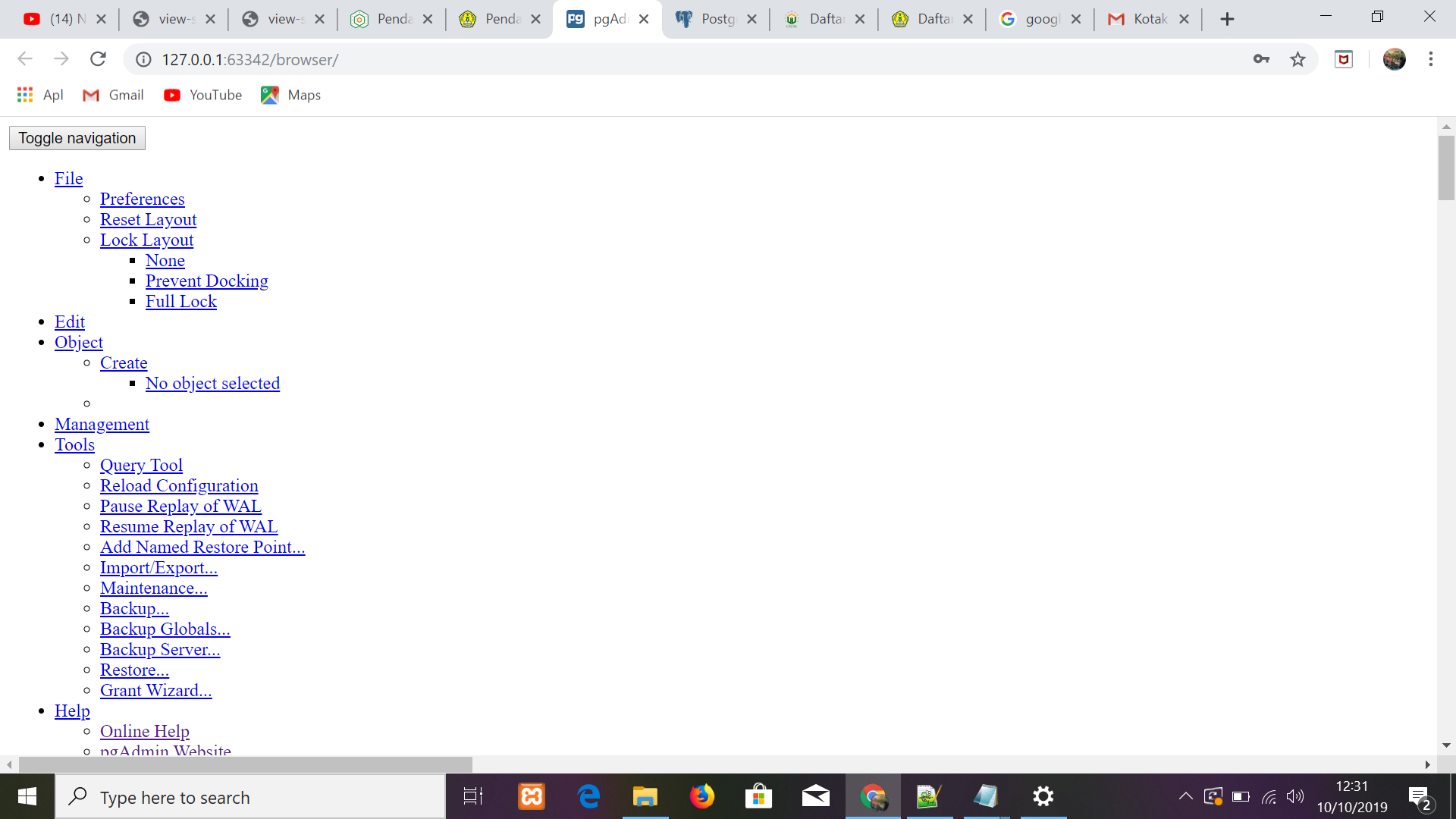Click the Toggle navigation button
The height and width of the screenshot is (819, 1456).
click(x=77, y=138)
